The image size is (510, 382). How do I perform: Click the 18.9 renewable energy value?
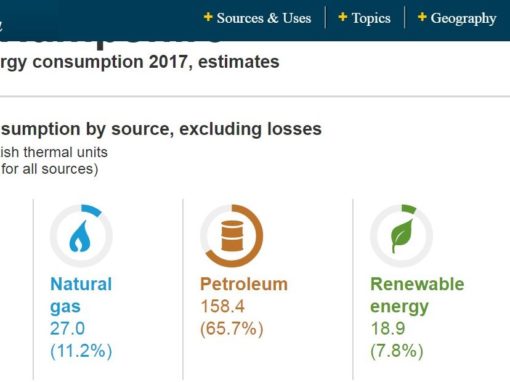(388, 328)
